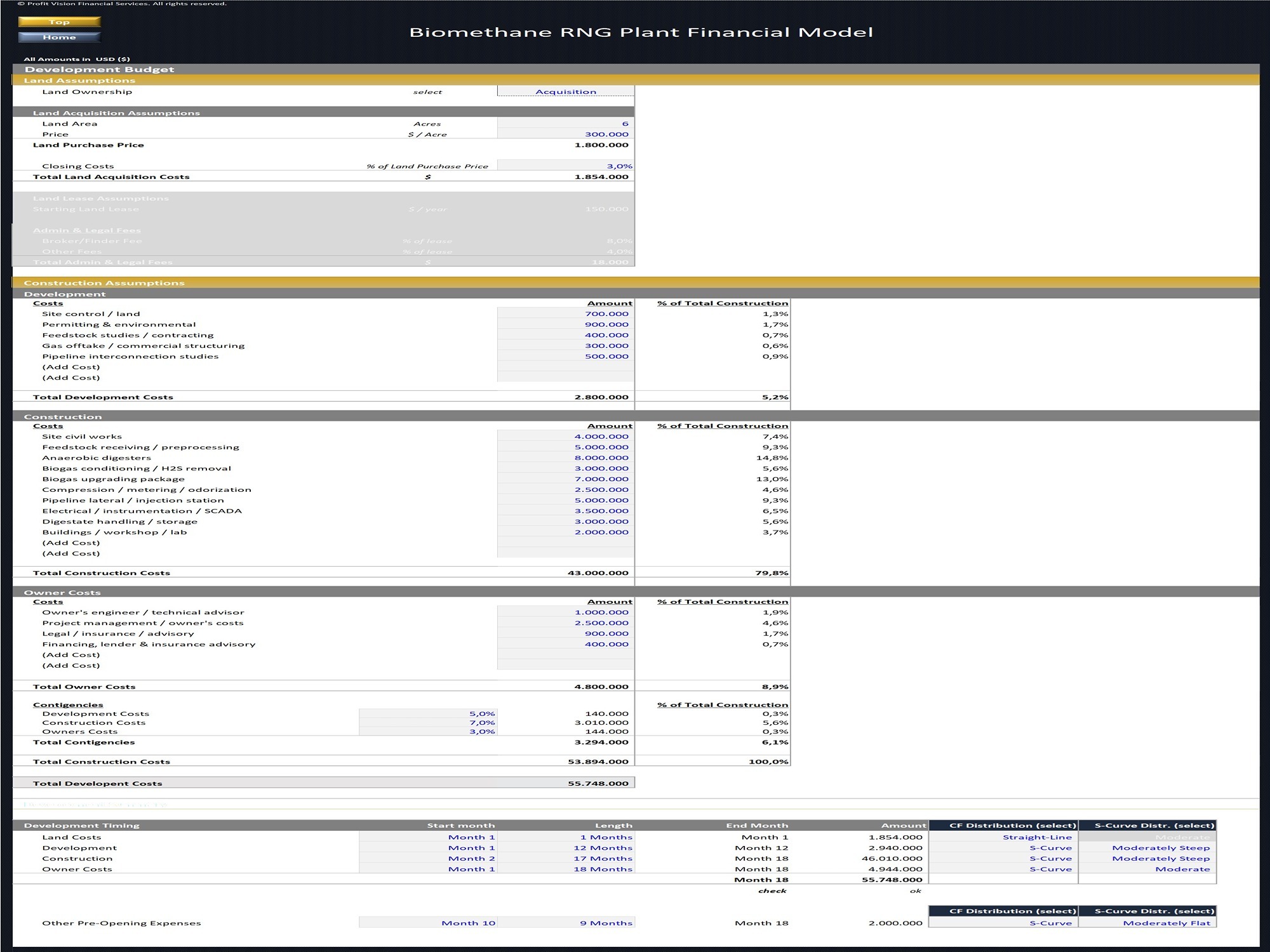
Task: Select Other Pre-Opening Expenses Month 10 cell
Action: point(428,923)
